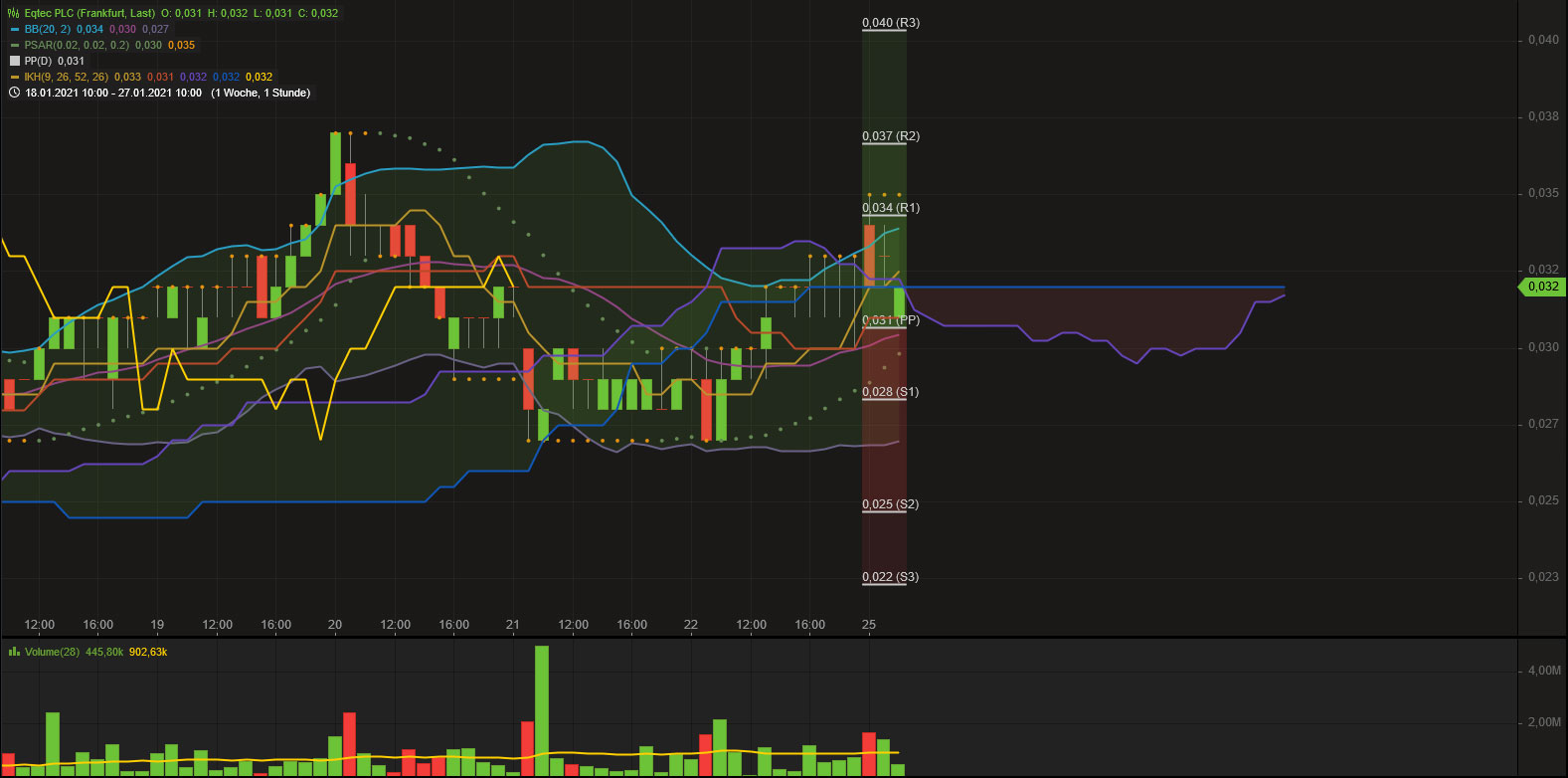The image size is (1568, 778).
Task: Click the Volume bar-chart icon
Action: point(14,652)
